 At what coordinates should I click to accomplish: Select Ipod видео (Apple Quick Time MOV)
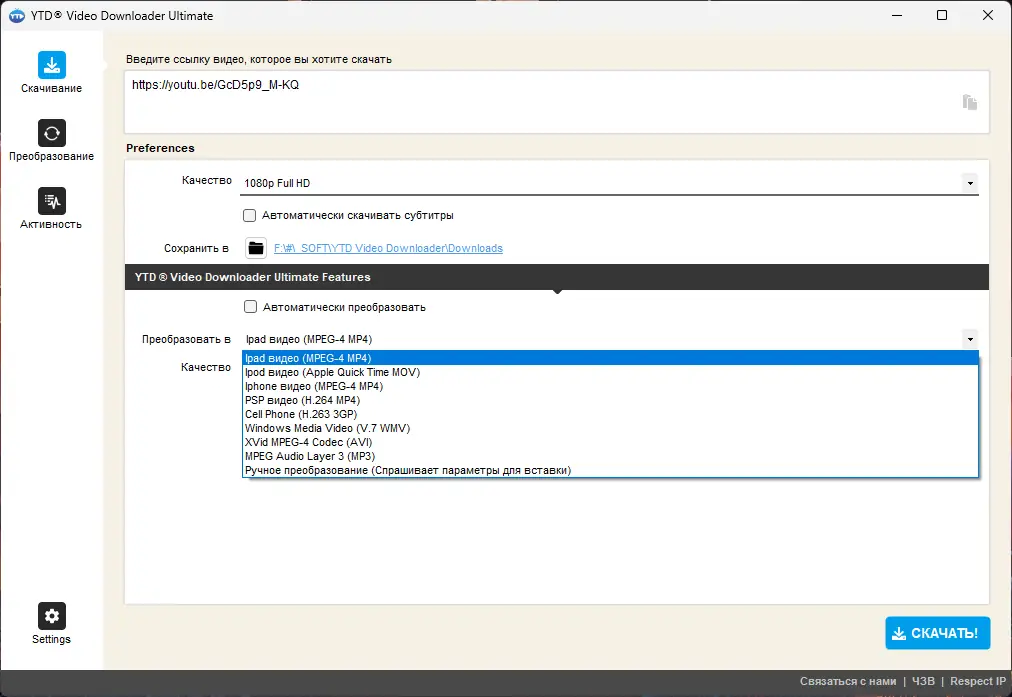(611, 372)
